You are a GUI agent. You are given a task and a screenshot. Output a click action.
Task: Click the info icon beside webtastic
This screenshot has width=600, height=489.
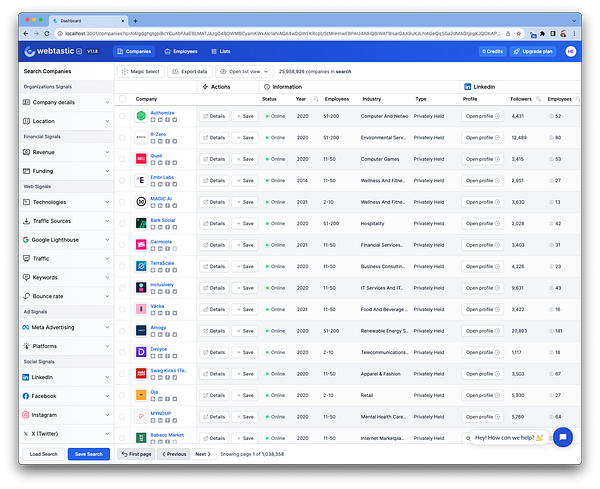[79, 51]
